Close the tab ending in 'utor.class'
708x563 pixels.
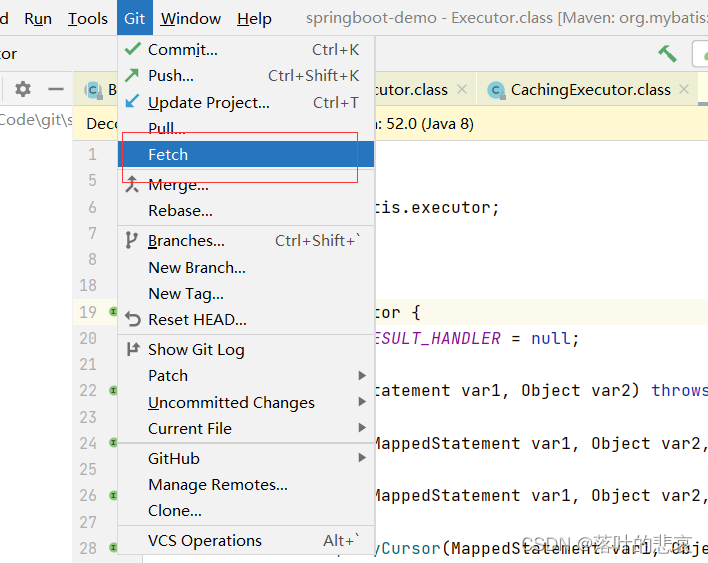tap(461, 89)
